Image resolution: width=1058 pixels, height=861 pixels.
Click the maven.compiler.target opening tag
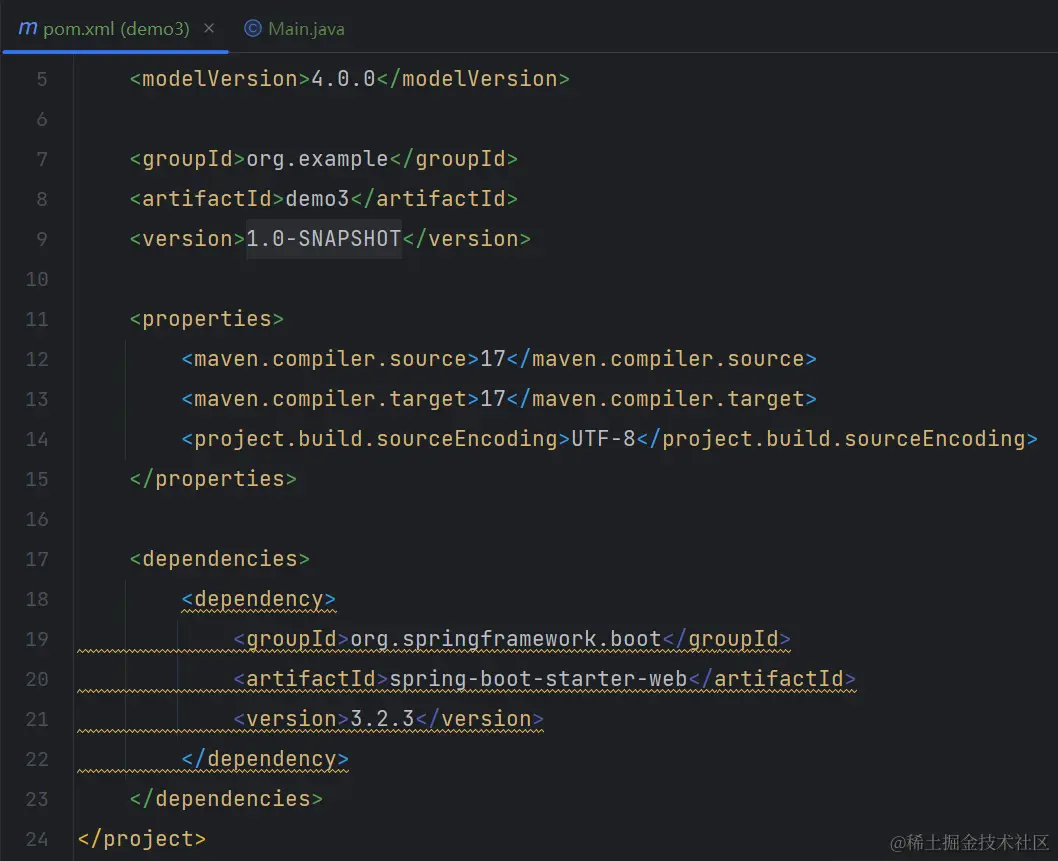330,399
